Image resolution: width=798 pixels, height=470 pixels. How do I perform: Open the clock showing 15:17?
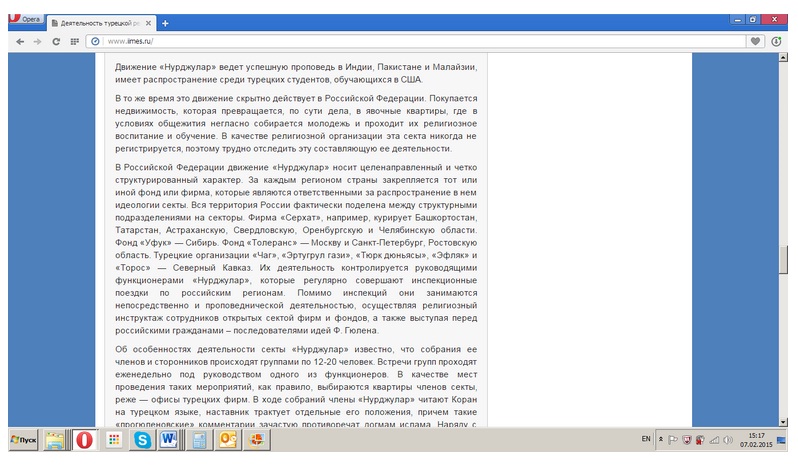click(x=756, y=440)
